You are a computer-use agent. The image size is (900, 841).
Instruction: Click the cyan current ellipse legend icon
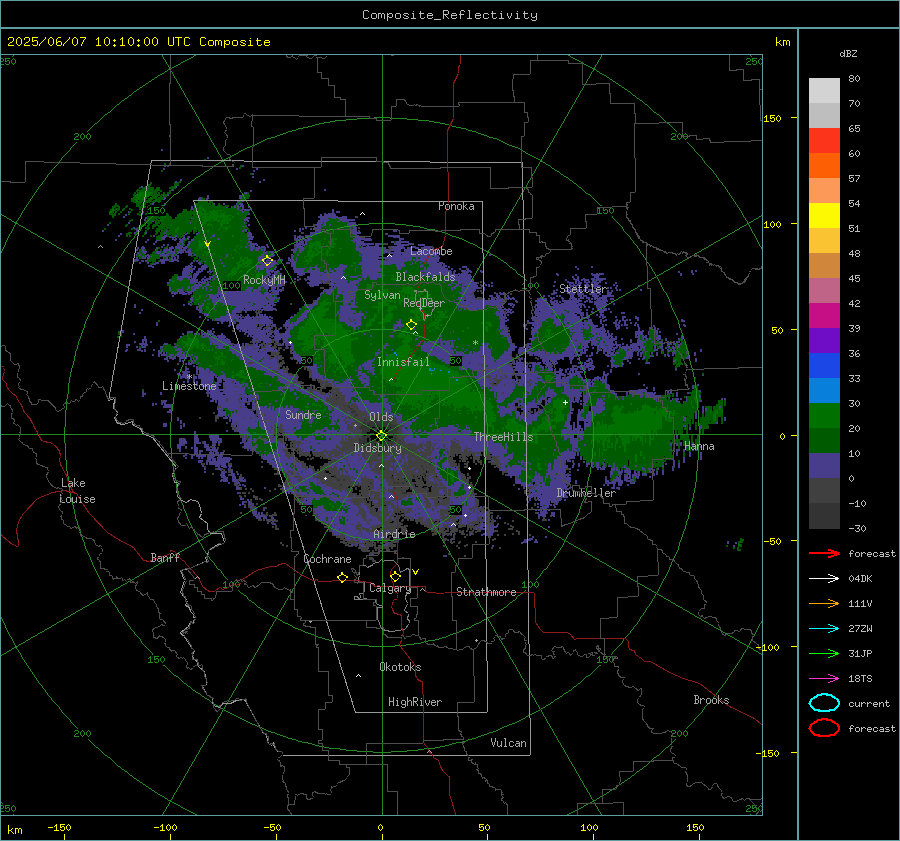point(824,703)
